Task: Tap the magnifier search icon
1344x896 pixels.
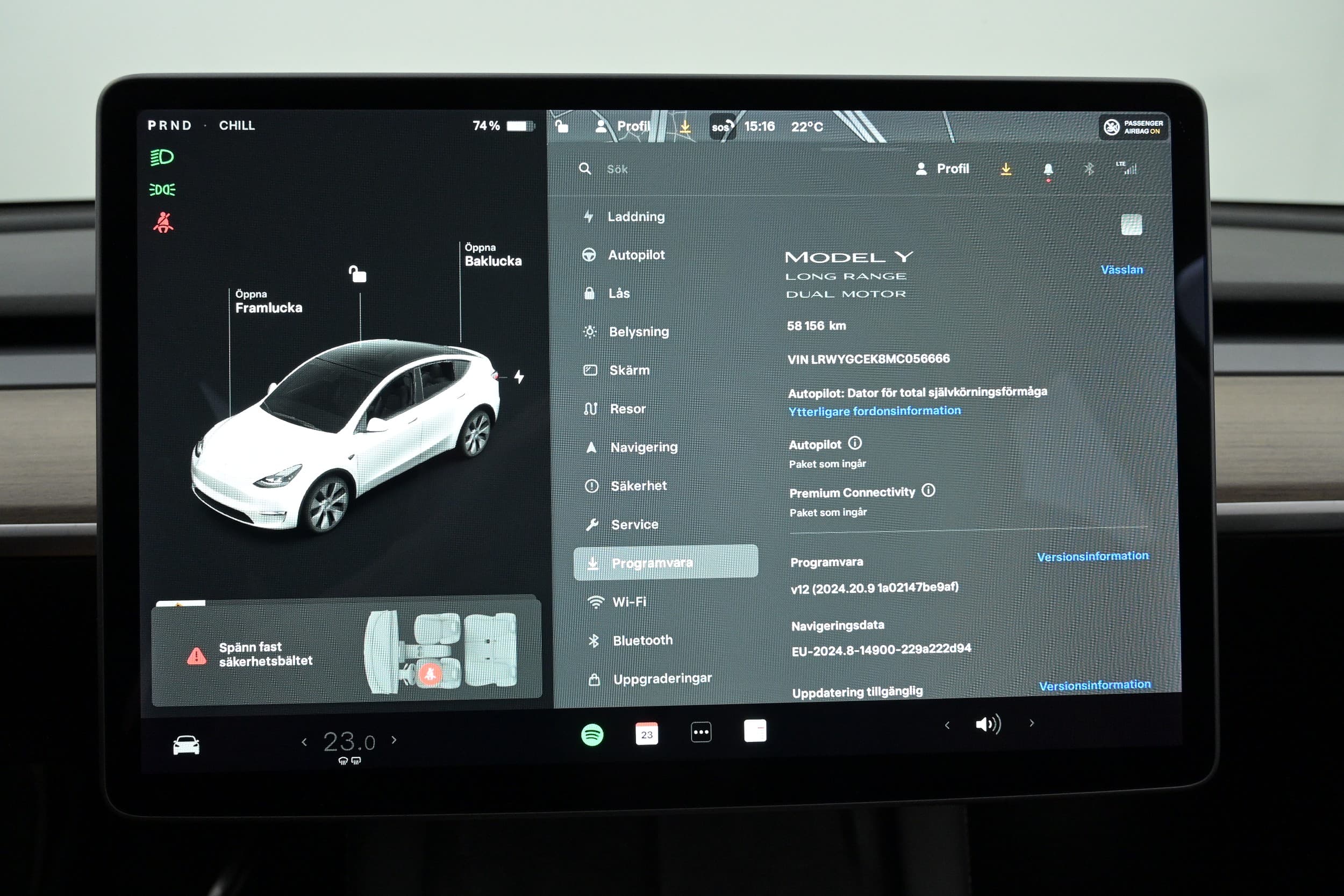Action: pos(585,169)
